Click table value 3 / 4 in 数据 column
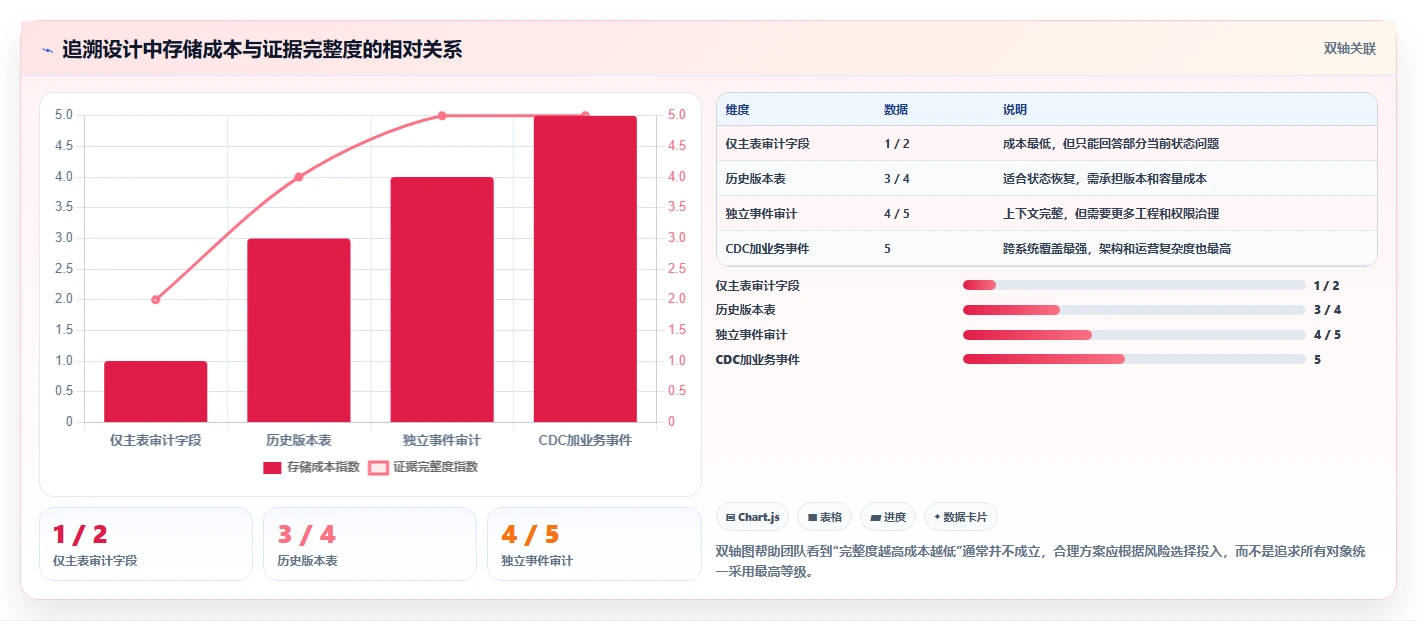Screen dimensions: 1417x621 click(x=897, y=179)
